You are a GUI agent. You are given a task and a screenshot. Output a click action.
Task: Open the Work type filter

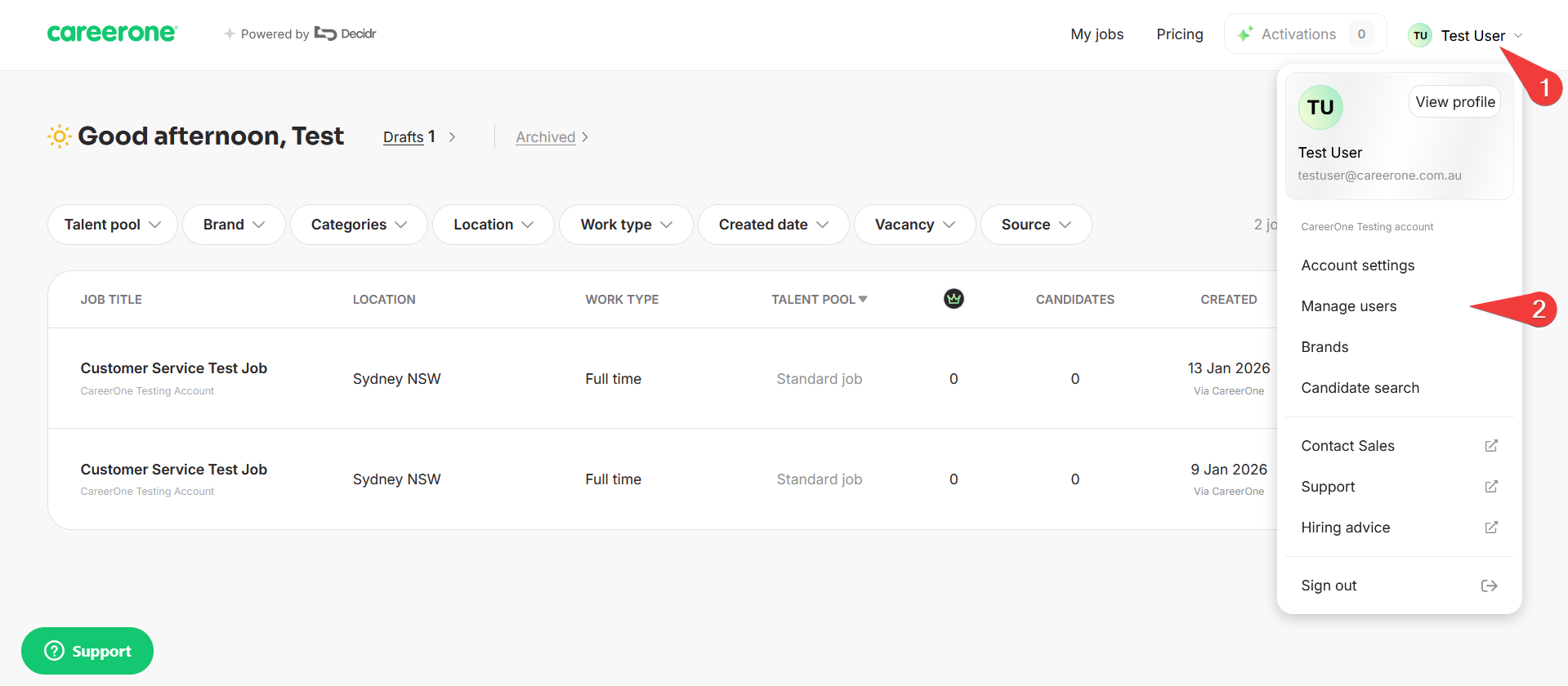pos(626,225)
